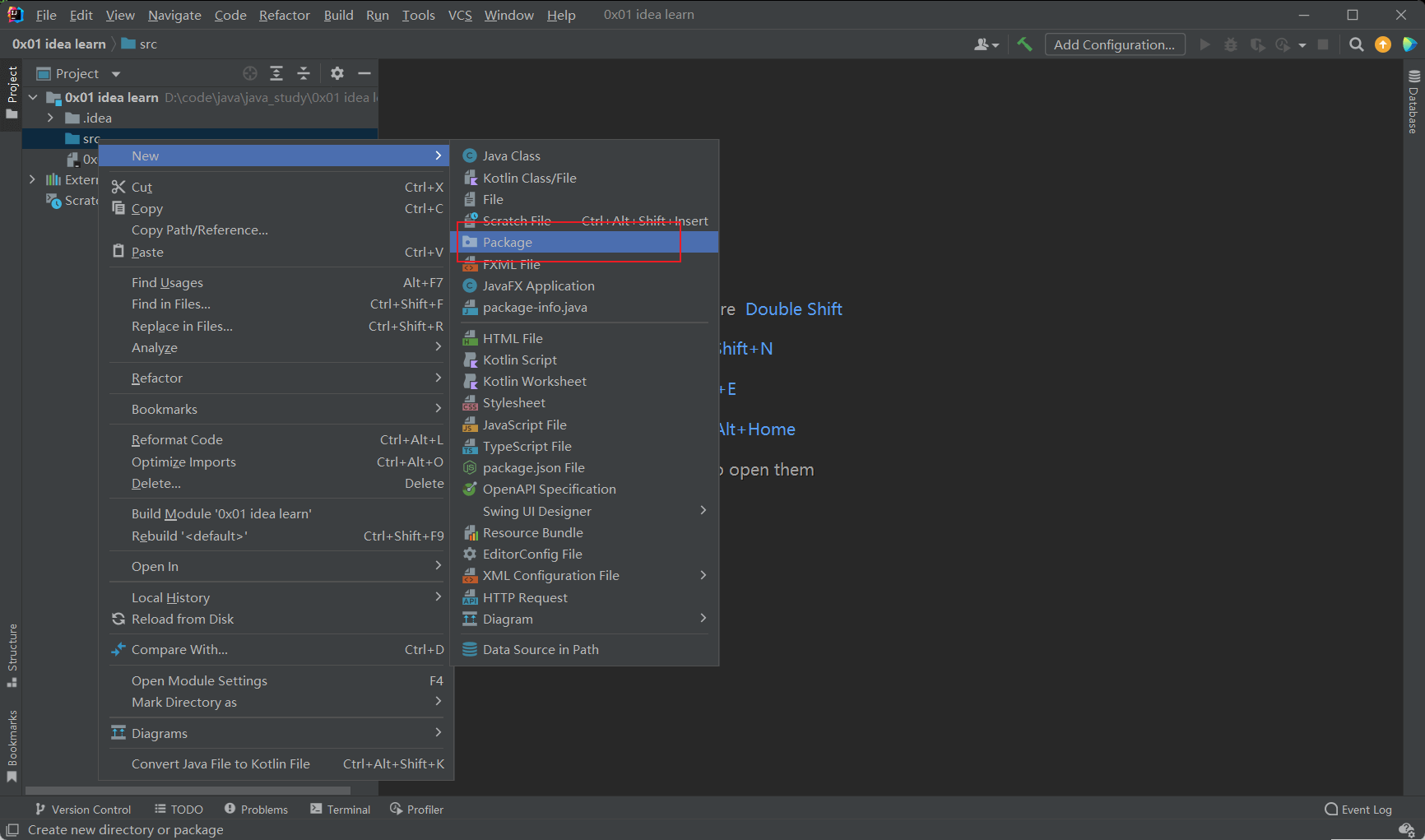
Task: Click tool window quick access icon bottom-left
Action: click(x=12, y=830)
